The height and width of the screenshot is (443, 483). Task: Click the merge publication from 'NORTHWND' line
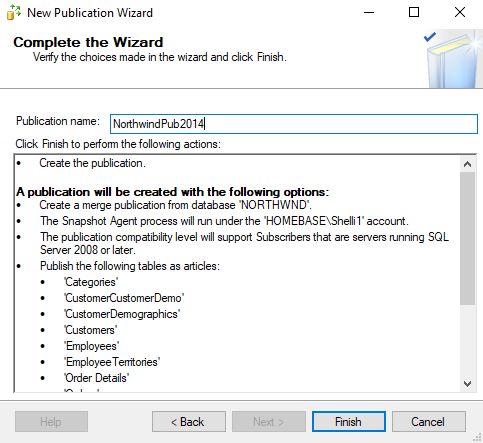click(x=175, y=205)
